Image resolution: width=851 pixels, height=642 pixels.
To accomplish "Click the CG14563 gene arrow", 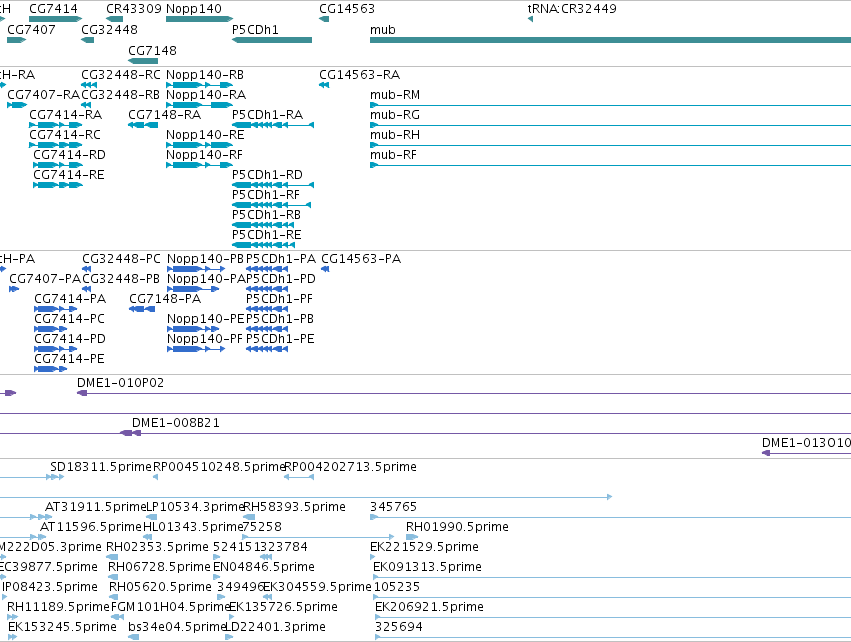I will (x=324, y=19).
